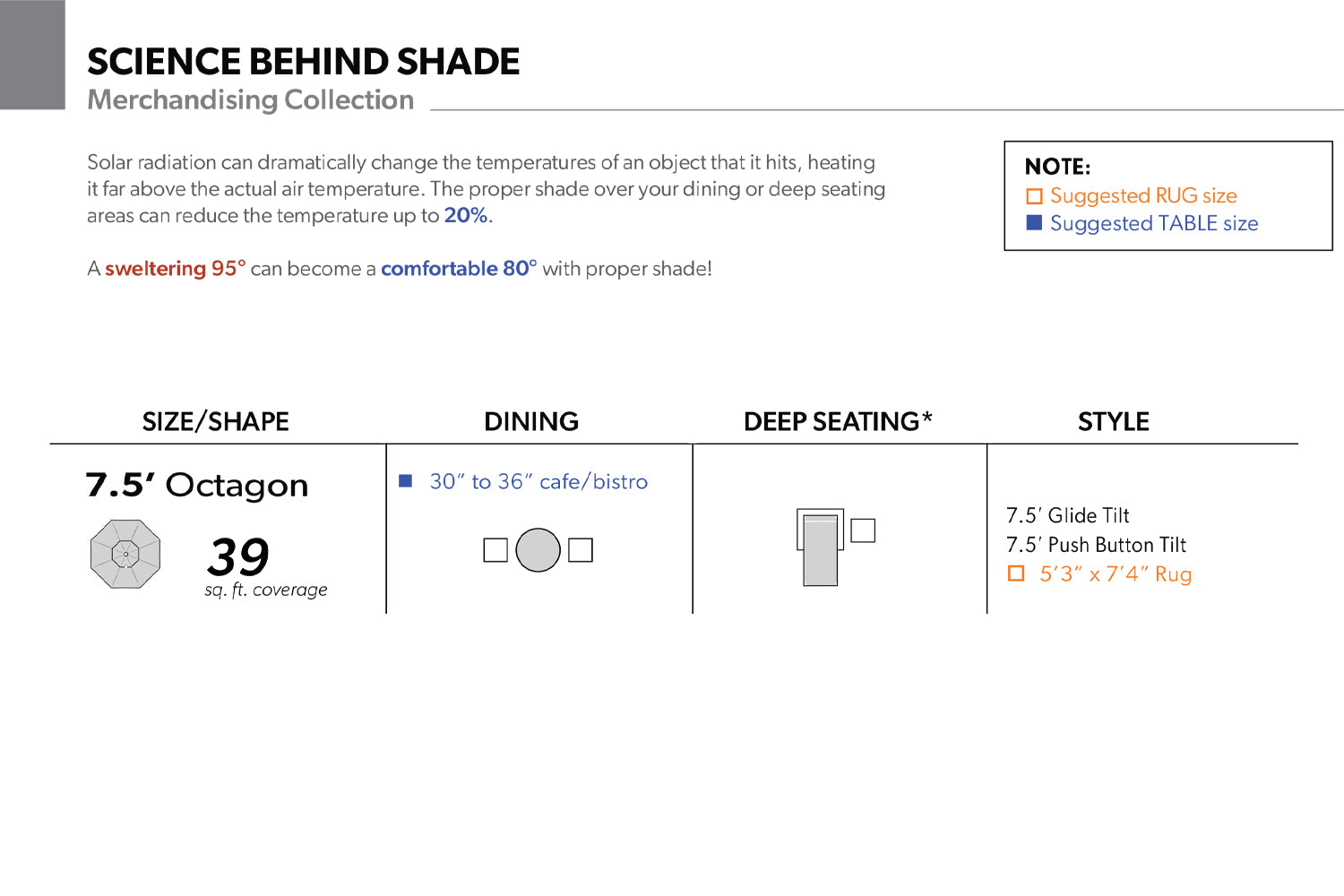The image size is (1344, 896).
Task: Click the gray block in top-left corner
Action: point(32,55)
